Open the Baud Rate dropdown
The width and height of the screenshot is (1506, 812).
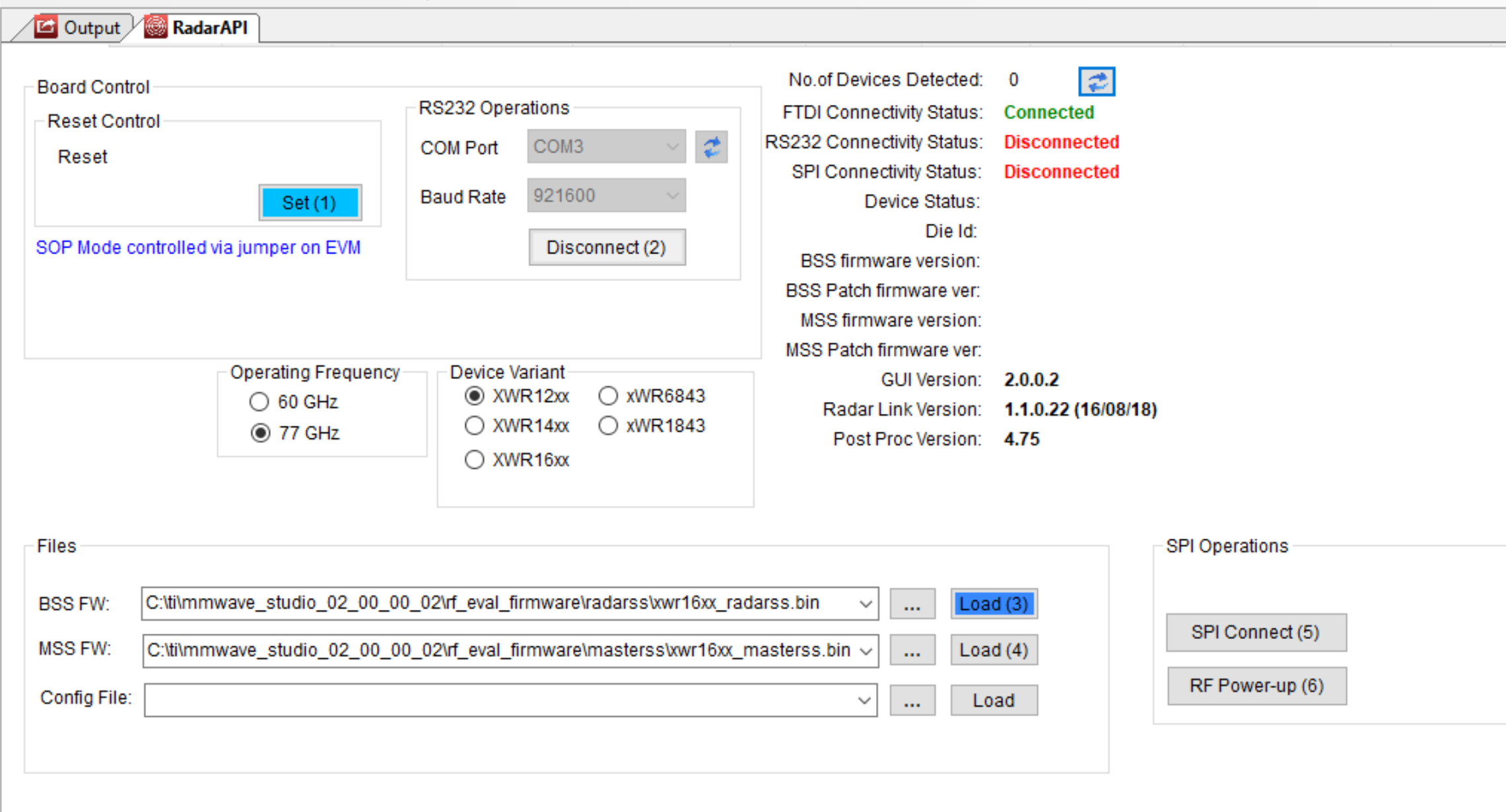[x=606, y=195]
